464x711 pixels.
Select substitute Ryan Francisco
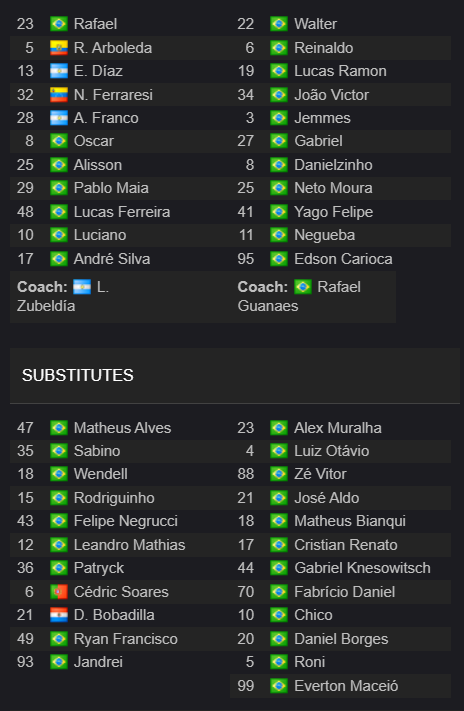click(126, 638)
